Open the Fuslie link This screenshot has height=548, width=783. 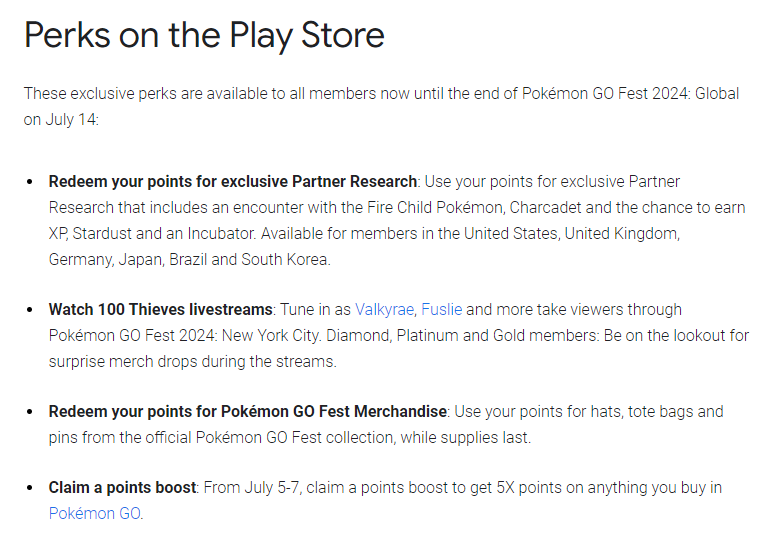tap(442, 310)
